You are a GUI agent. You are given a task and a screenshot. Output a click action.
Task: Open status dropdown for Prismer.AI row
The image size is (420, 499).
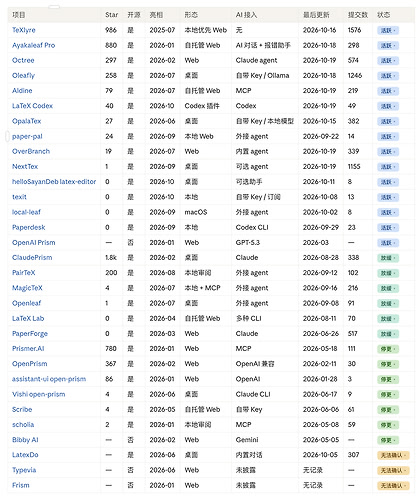point(388,349)
